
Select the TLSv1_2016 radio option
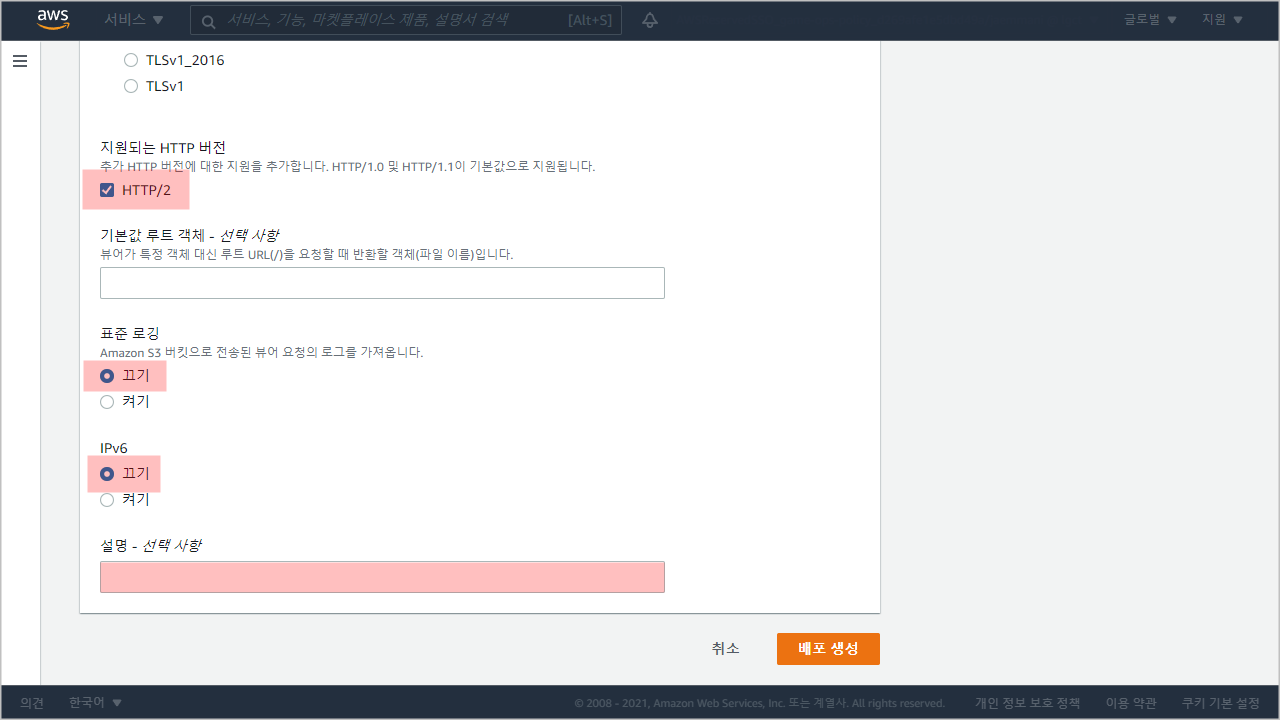point(131,60)
